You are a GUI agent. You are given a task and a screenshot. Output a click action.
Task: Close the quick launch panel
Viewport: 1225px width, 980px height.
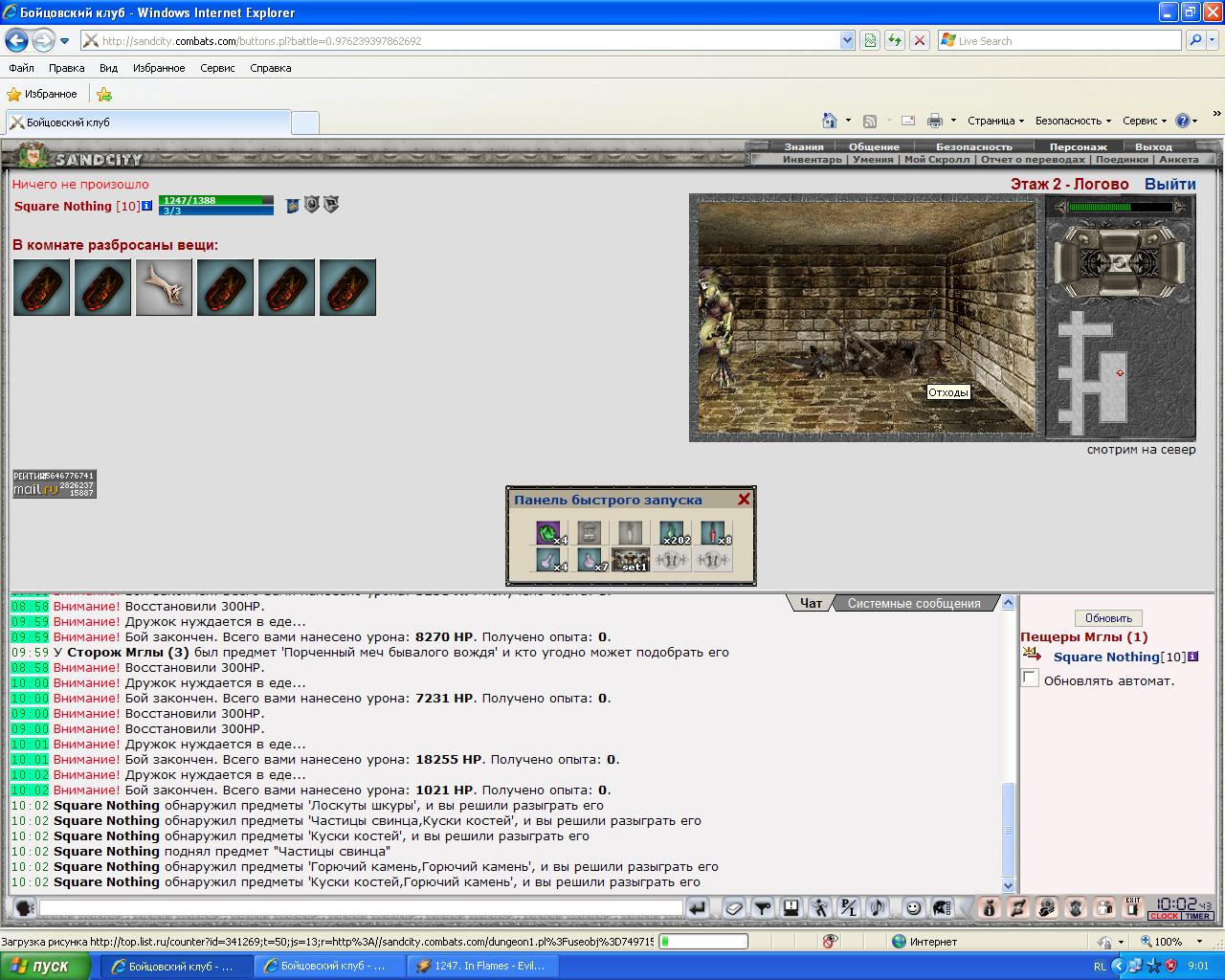[744, 499]
